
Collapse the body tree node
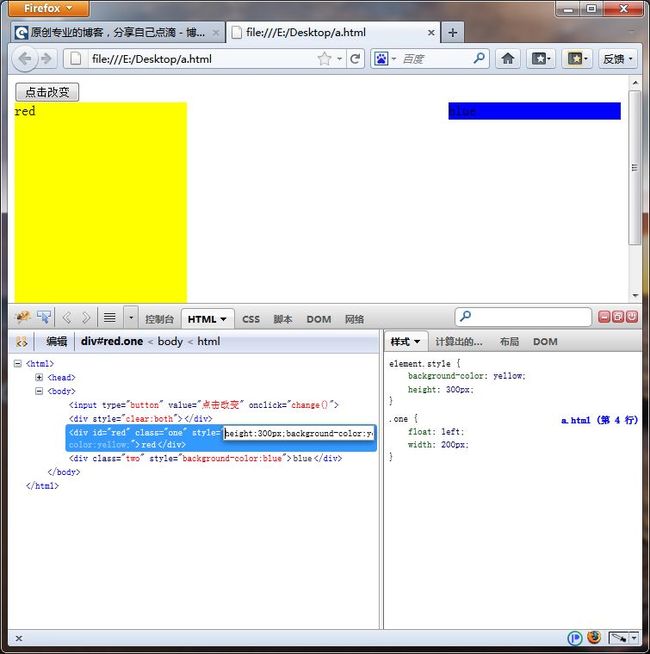point(39,391)
